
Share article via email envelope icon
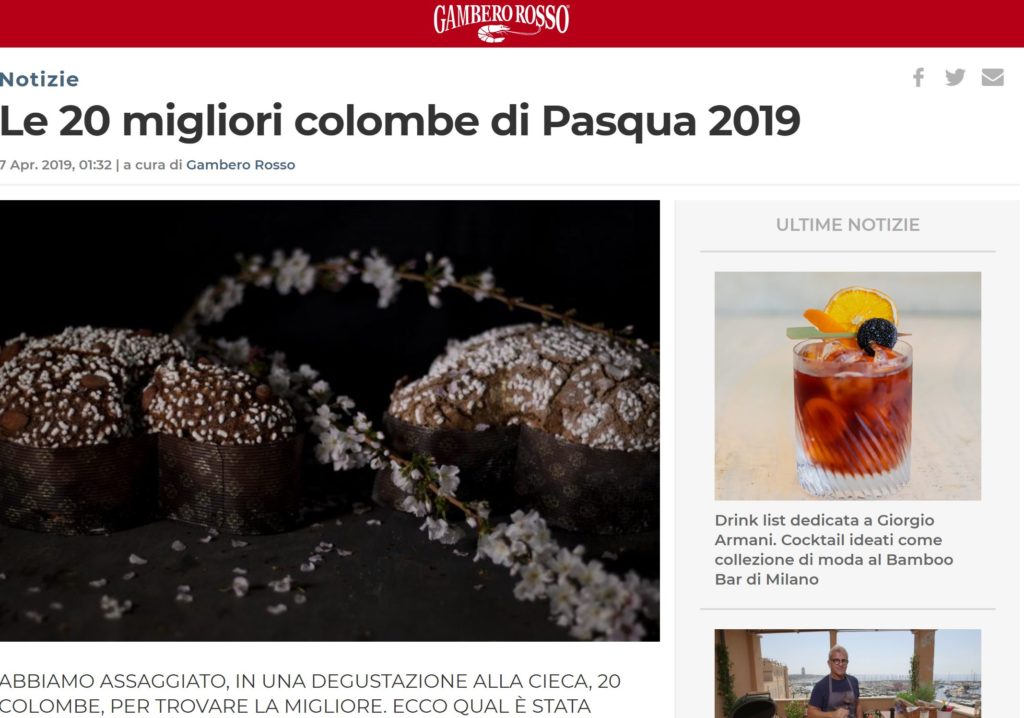993,77
